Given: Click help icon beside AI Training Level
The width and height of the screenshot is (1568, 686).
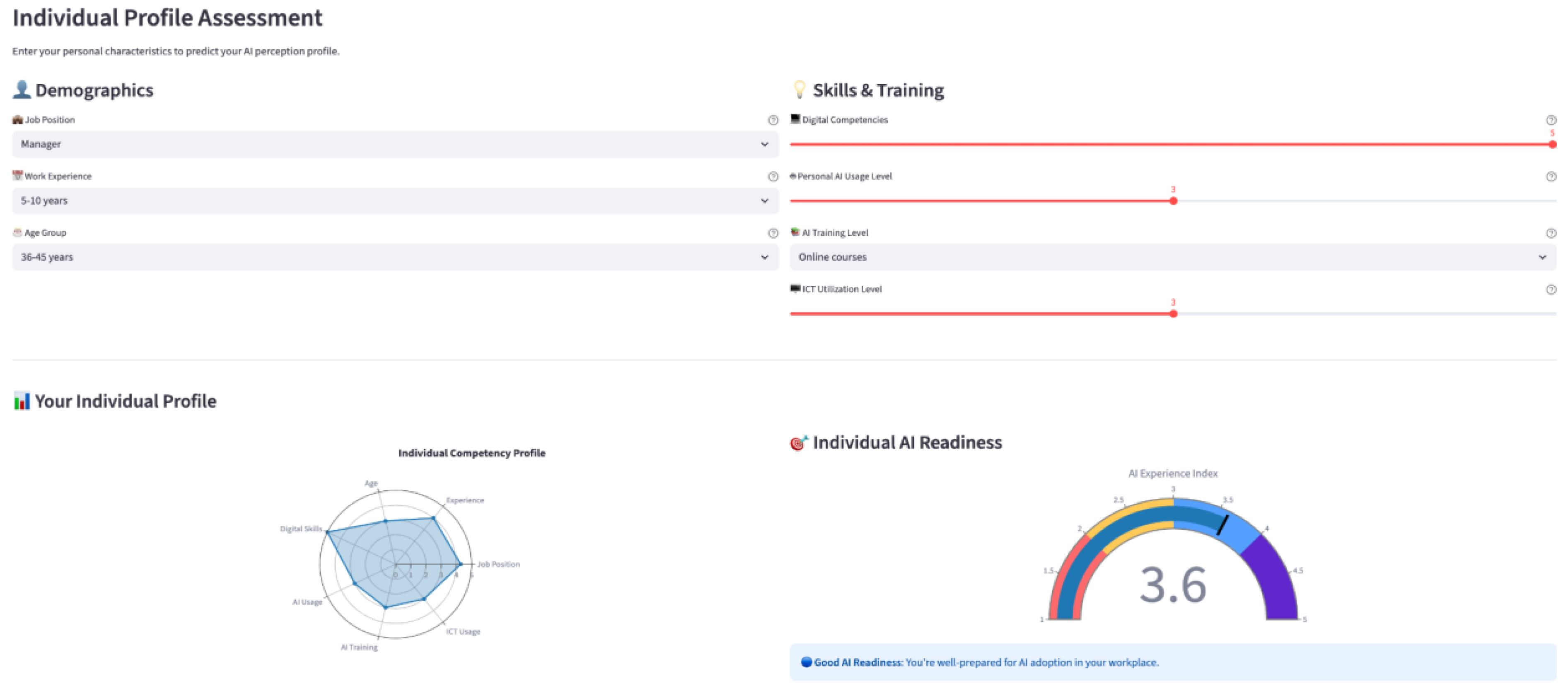Looking at the screenshot, I should pyautogui.click(x=1551, y=233).
